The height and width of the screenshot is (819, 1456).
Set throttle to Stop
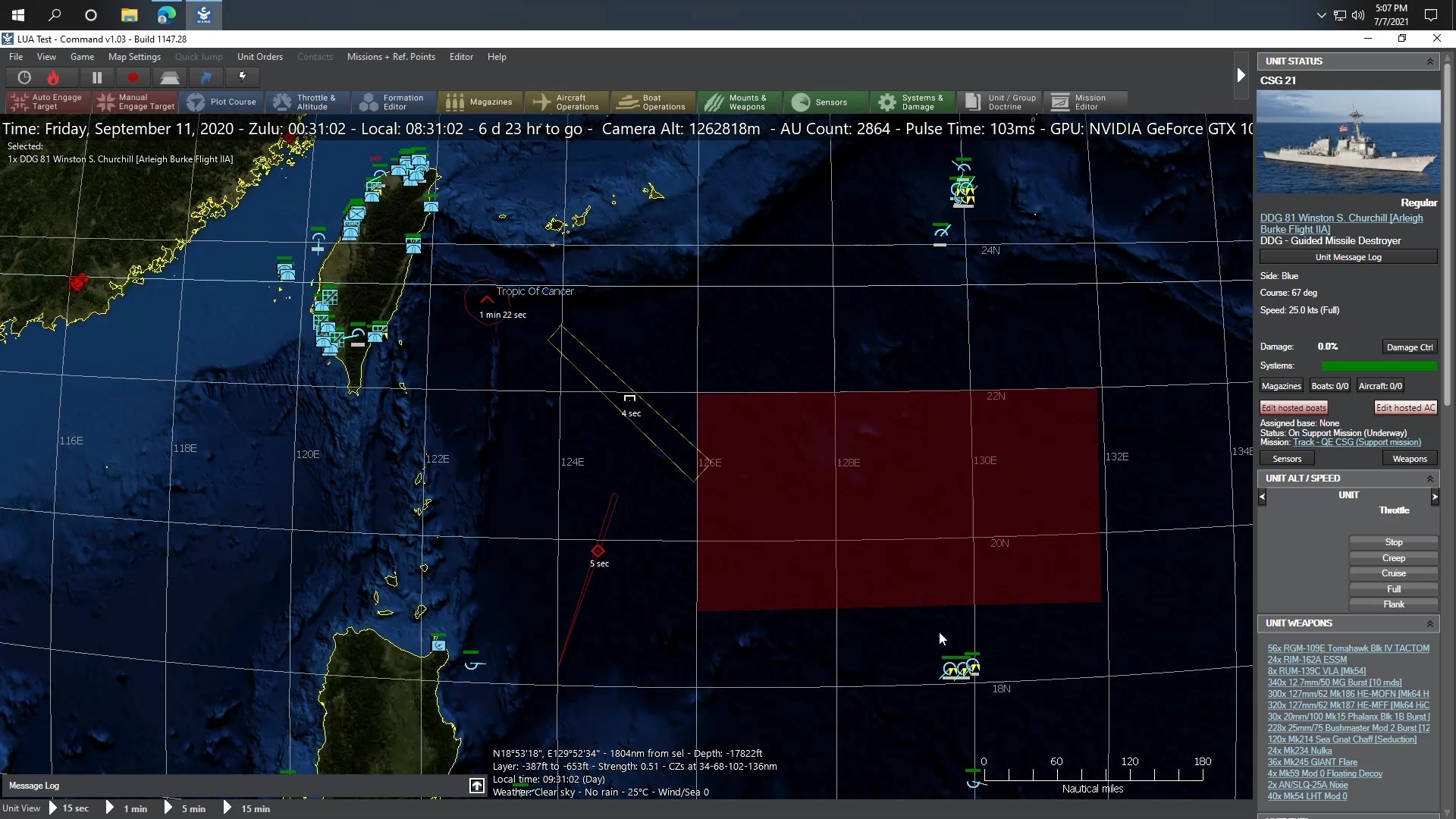tap(1393, 542)
